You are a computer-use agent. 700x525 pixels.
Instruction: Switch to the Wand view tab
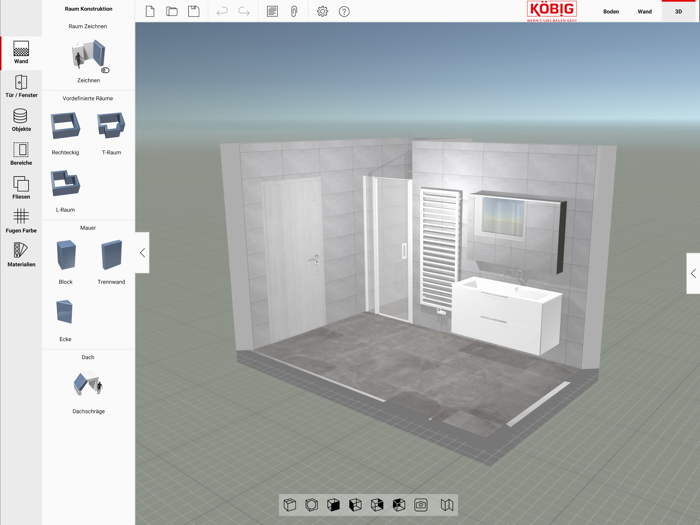(x=645, y=12)
